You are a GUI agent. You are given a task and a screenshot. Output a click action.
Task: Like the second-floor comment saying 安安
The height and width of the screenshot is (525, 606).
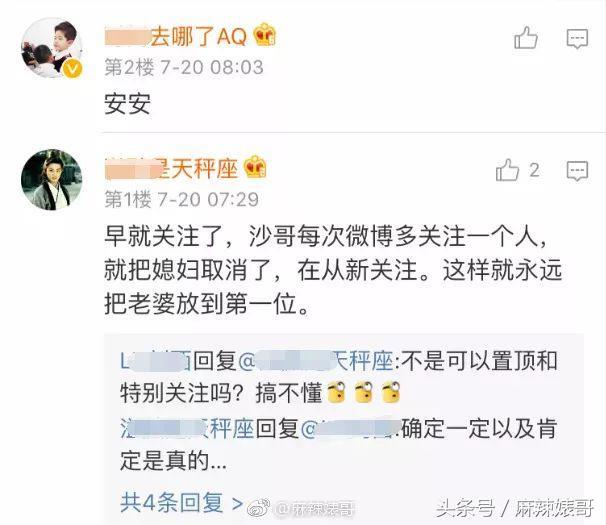pyautogui.click(x=526, y=38)
